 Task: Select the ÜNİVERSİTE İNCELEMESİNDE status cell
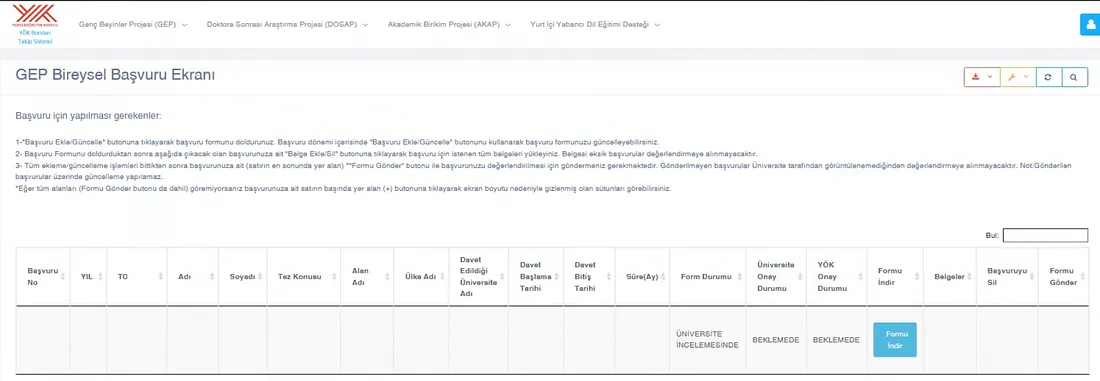(x=707, y=340)
